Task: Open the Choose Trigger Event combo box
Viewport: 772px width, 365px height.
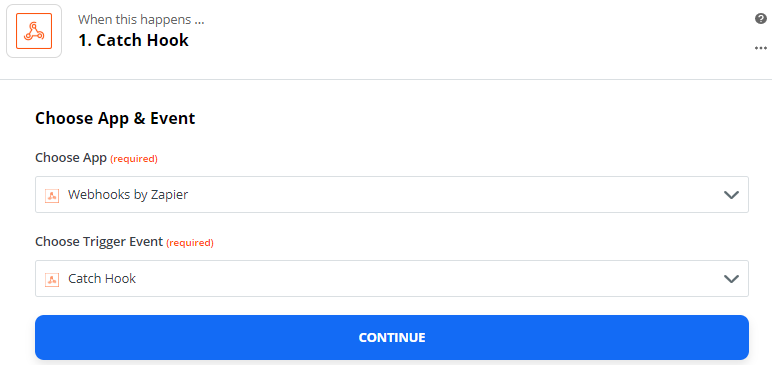Action: coord(392,278)
